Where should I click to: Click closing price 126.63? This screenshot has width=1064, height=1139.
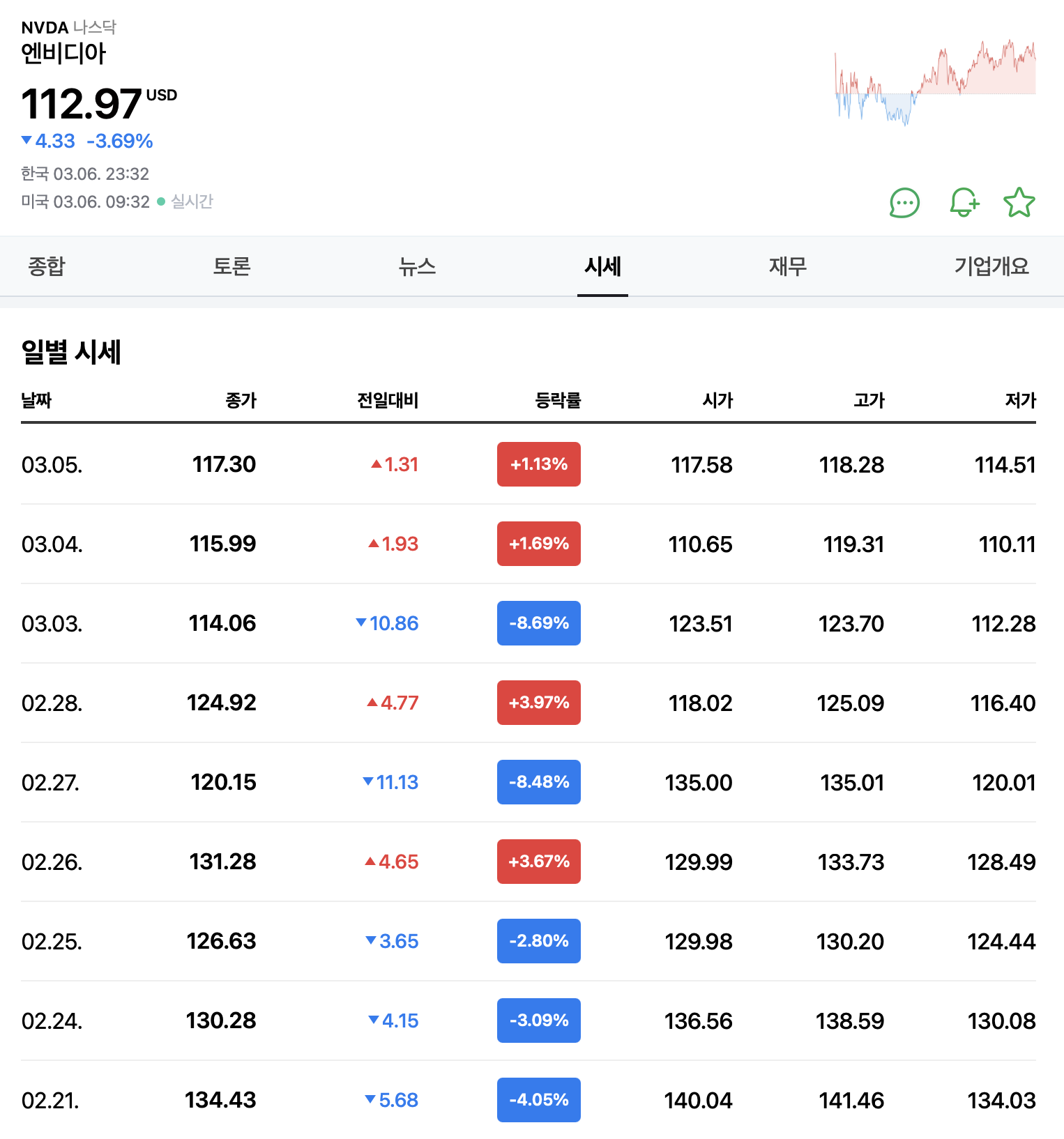pyautogui.click(x=222, y=941)
